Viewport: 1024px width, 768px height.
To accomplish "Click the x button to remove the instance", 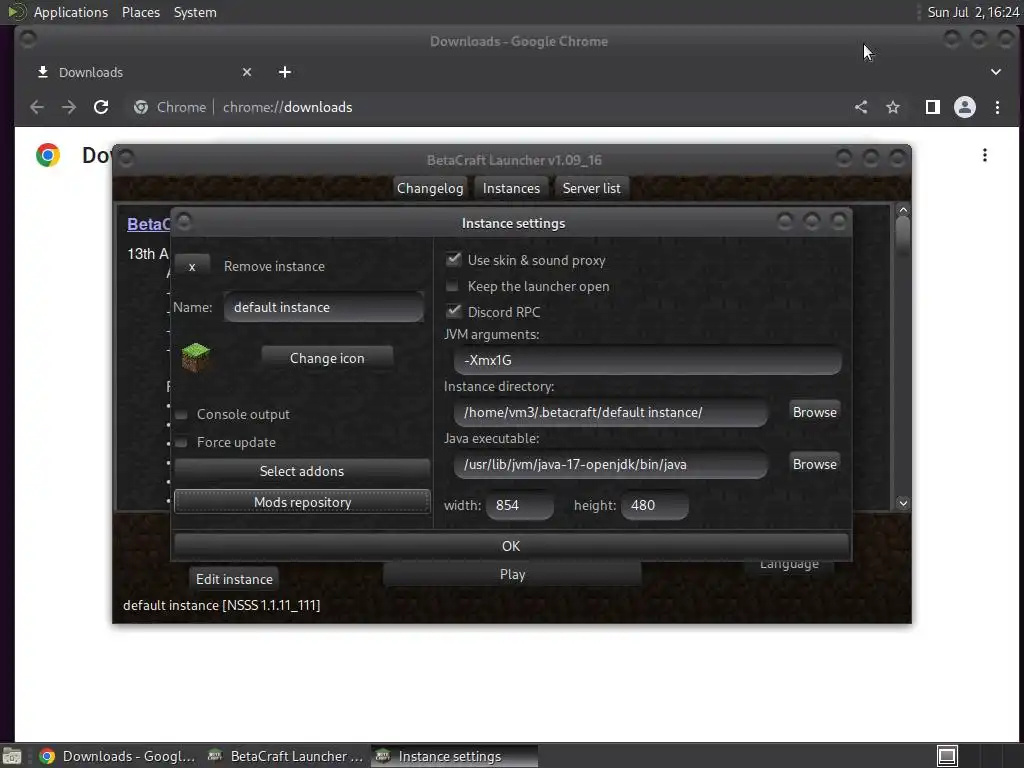I will tap(192, 266).
